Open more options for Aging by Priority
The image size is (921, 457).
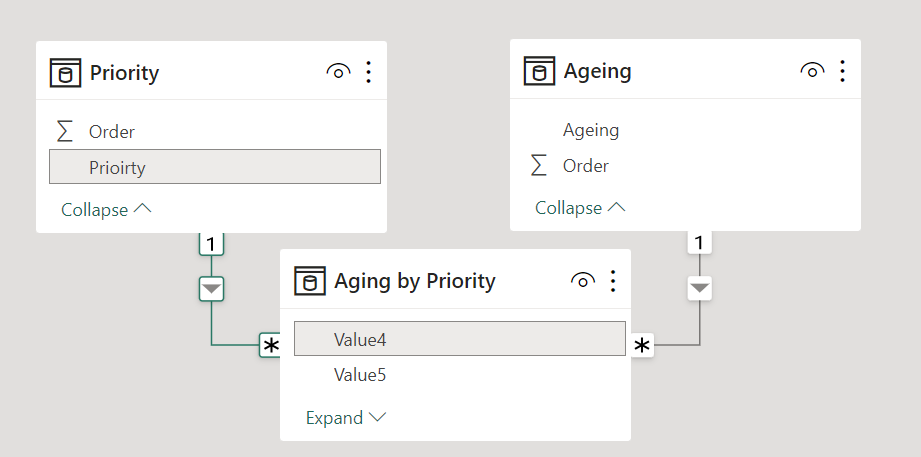click(x=612, y=281)
